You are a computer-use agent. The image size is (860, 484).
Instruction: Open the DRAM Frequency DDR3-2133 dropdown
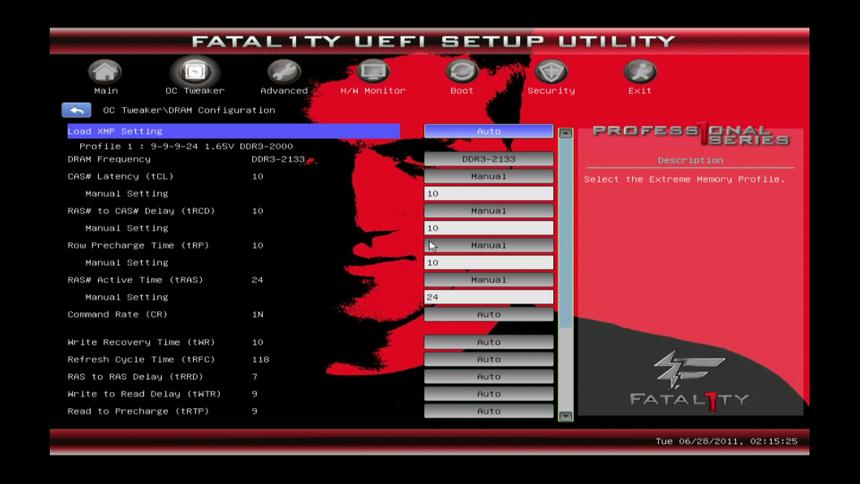pos(488,159)
